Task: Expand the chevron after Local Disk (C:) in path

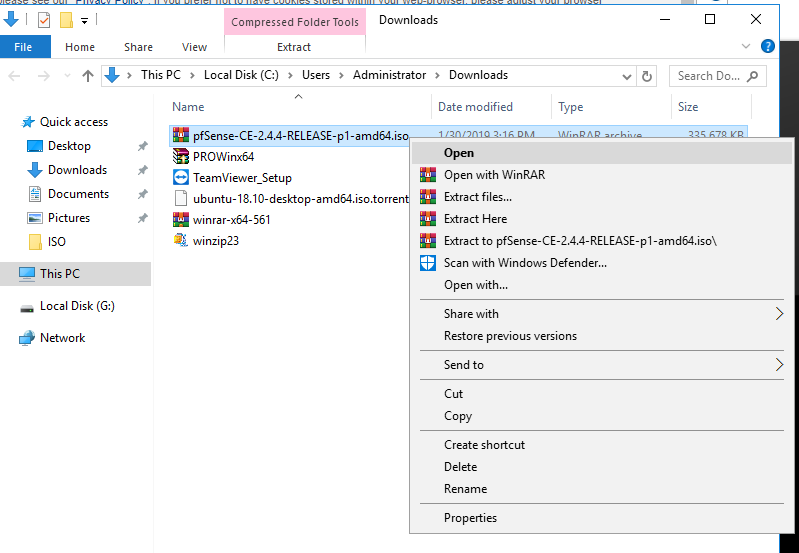Action: (290, 75)
